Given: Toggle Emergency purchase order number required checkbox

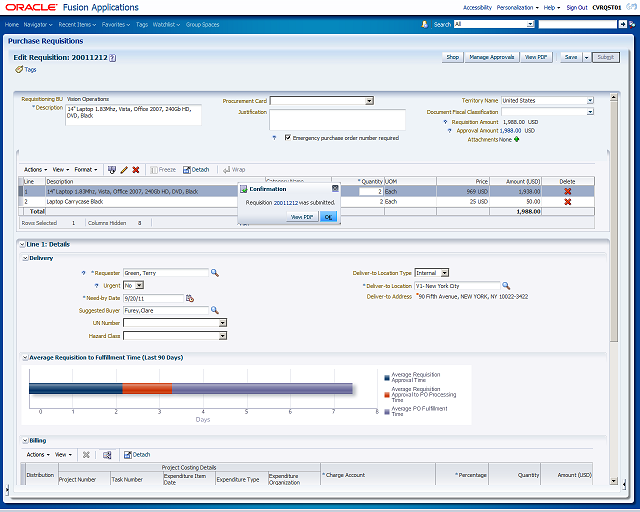Looking at the screenshot, I should 288,138.
